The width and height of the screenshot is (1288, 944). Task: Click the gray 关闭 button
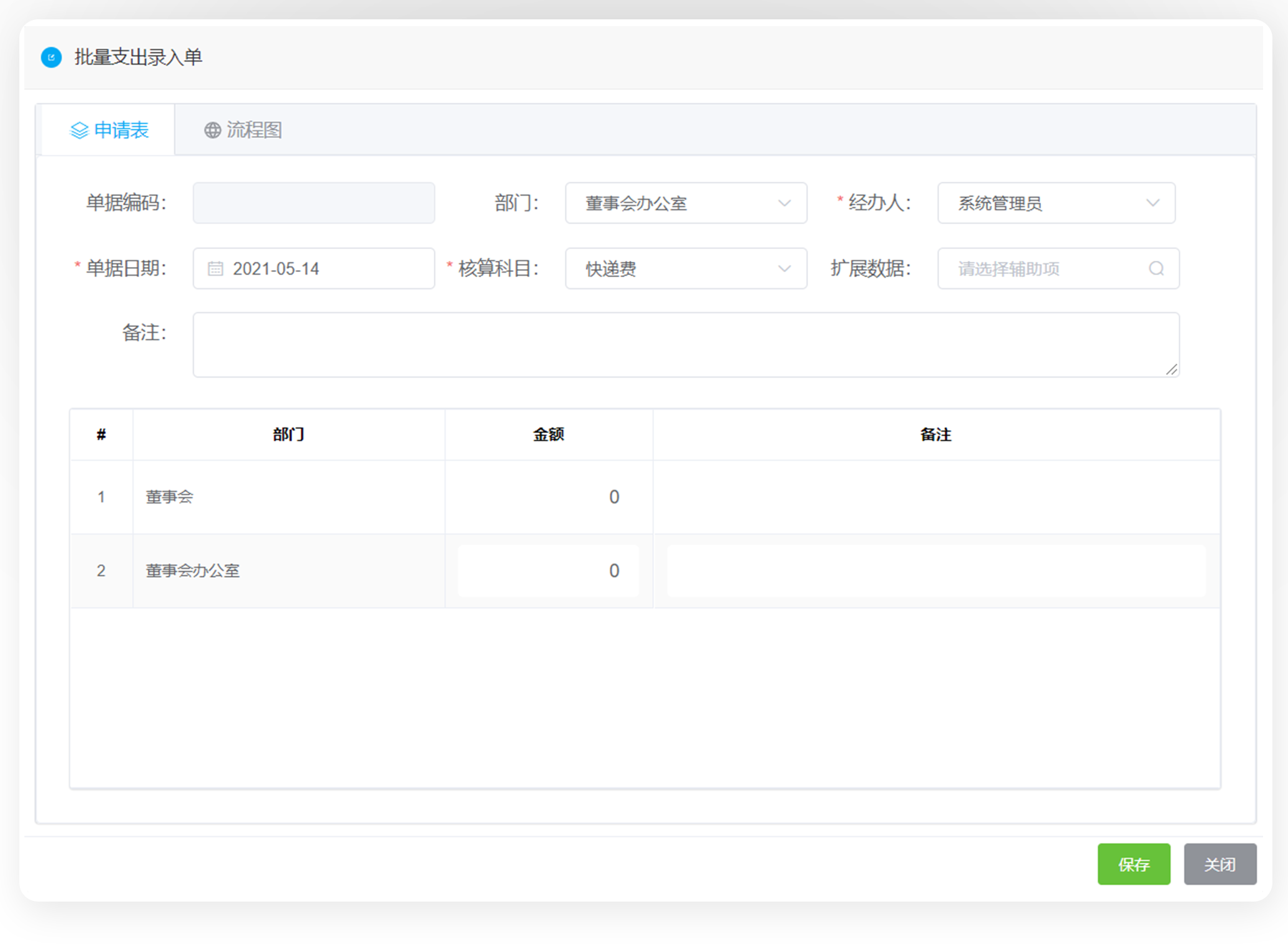coord(1219,864)
